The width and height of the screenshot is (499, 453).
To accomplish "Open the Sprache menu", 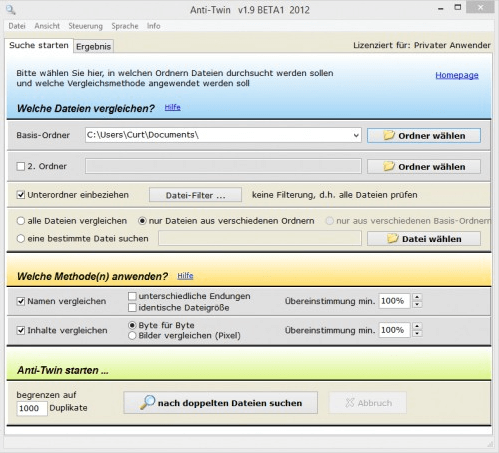I will (x=125, y=26).
